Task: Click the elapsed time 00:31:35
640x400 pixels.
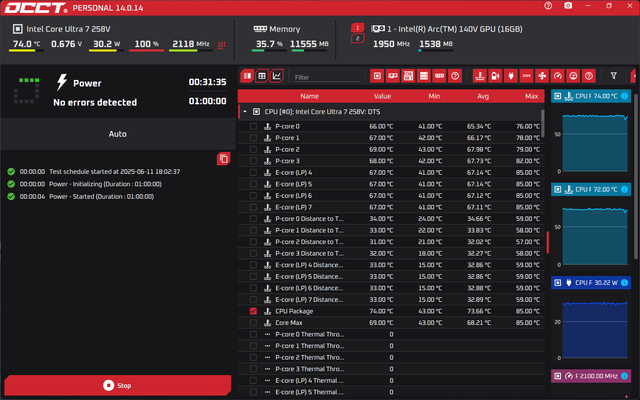Action: pyautogui.click(x=207, y=82)
